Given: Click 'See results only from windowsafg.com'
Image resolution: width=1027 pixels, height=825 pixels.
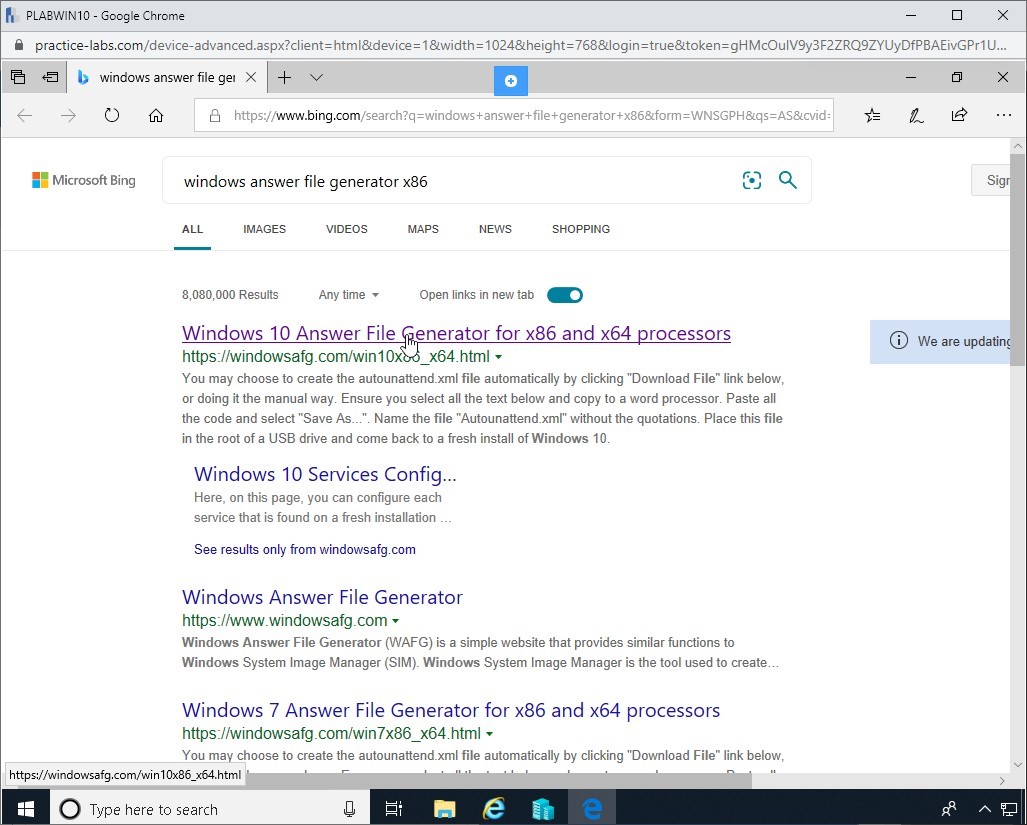Looking at the screenshot, I should pos(305,549).
